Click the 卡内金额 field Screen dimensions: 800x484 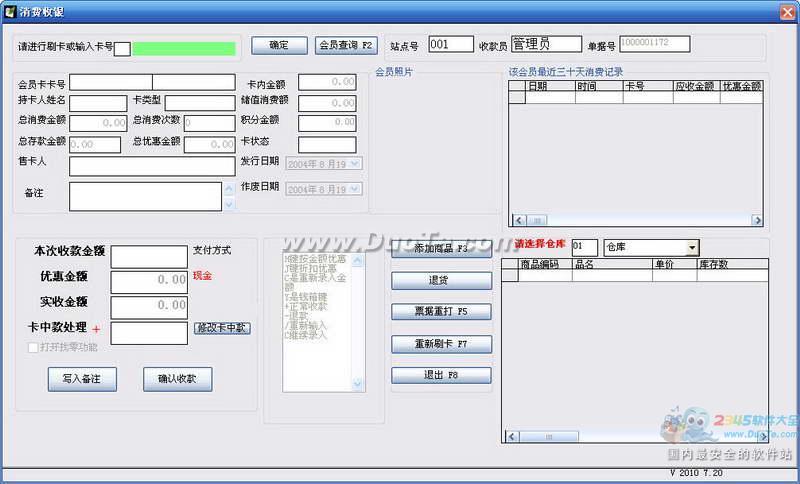coord(327,82)
